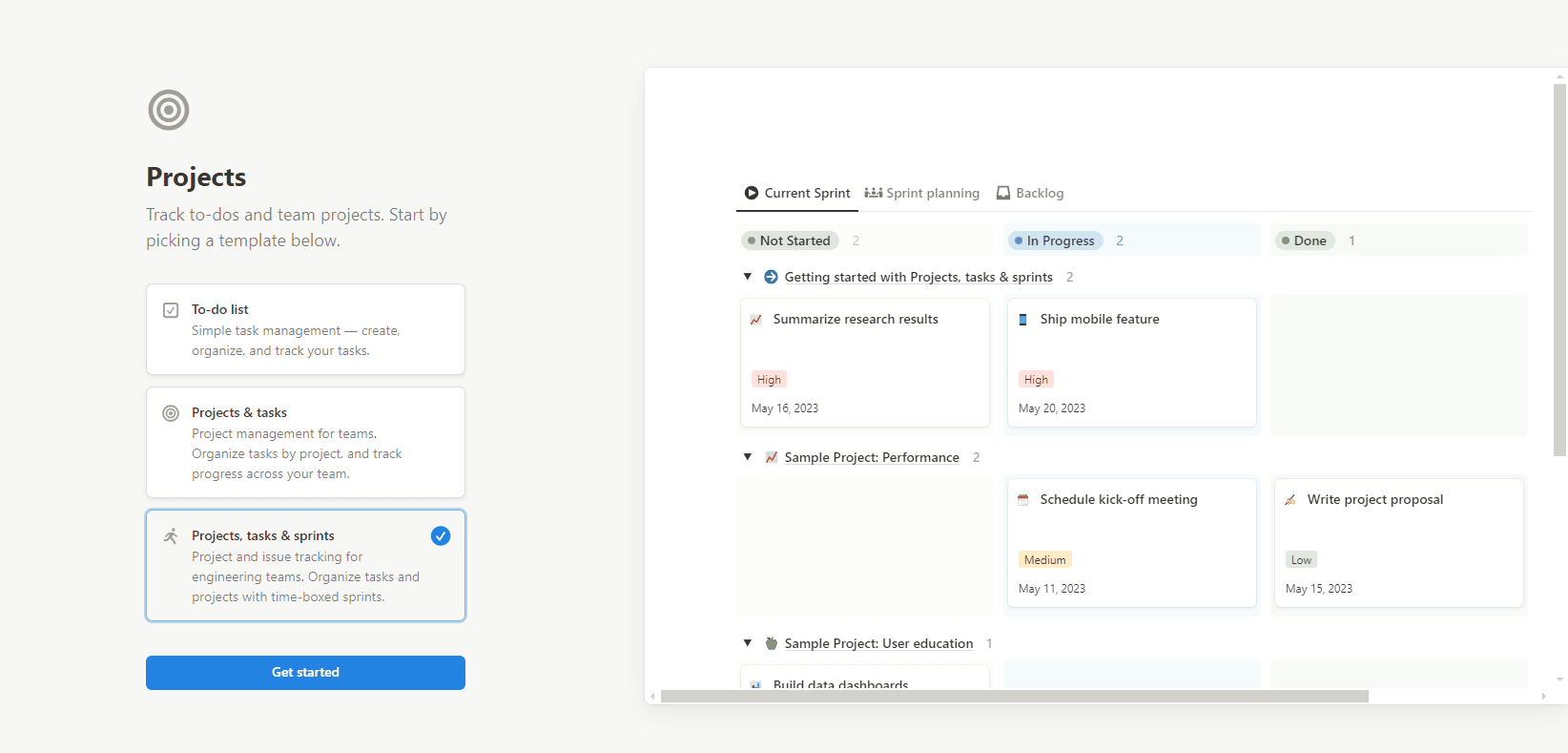Click the Get started button
The height and width of the screenshot is (753, 1568).
pos(305,673)
